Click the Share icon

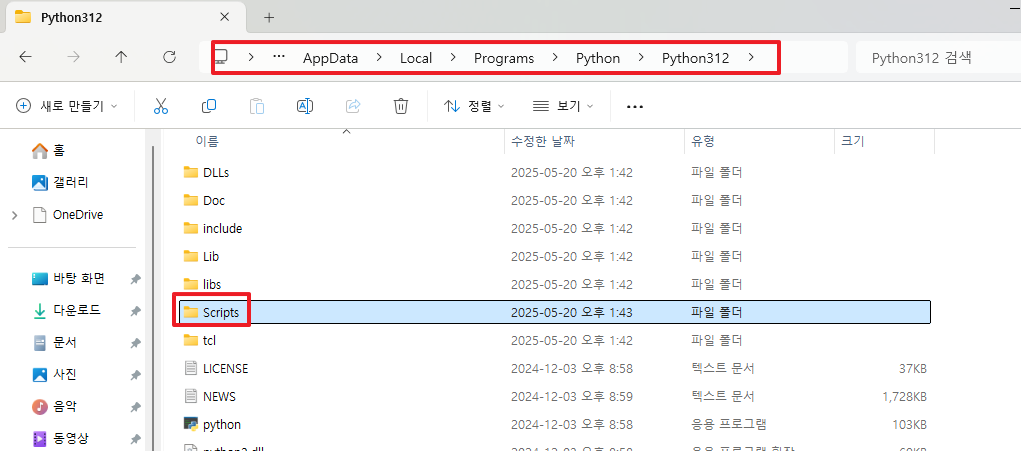354,106
